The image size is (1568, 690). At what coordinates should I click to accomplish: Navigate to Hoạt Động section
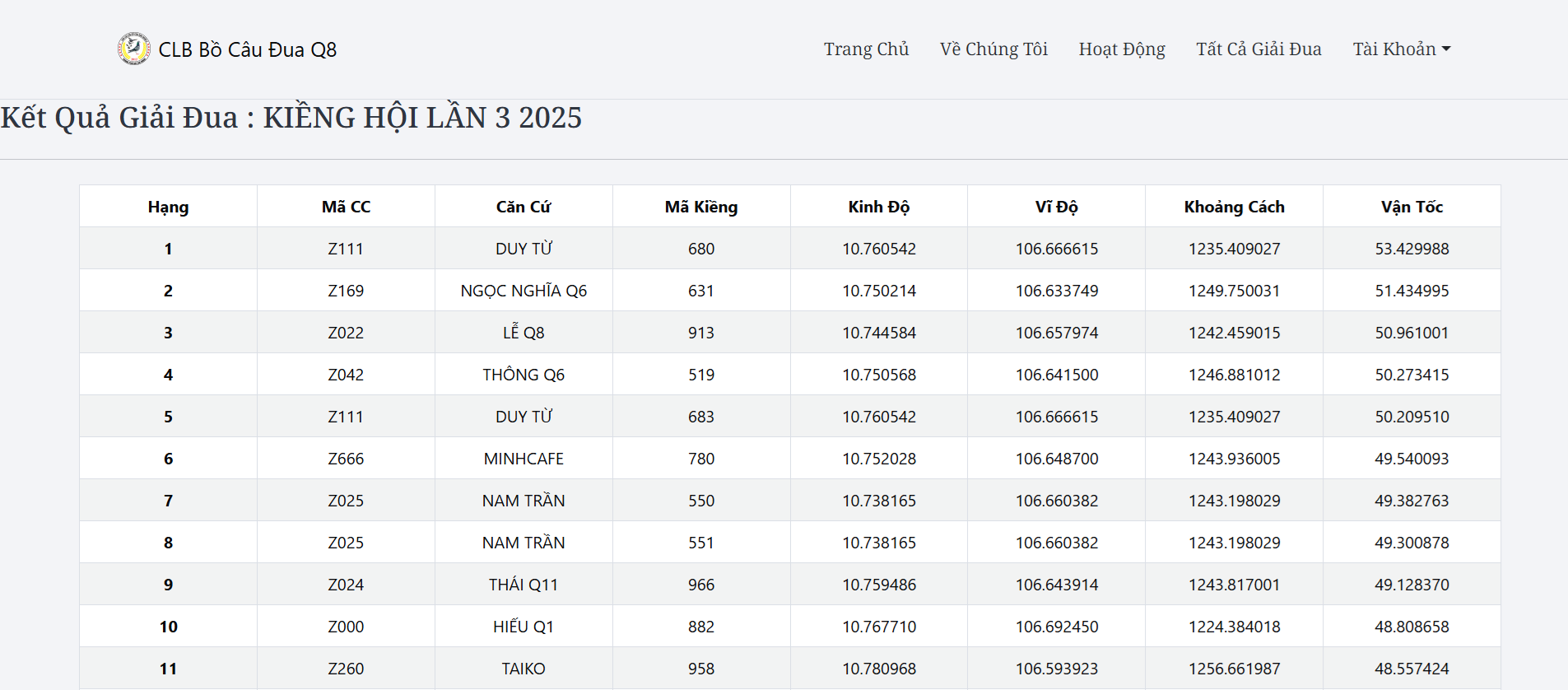[x=1121, y=49]
